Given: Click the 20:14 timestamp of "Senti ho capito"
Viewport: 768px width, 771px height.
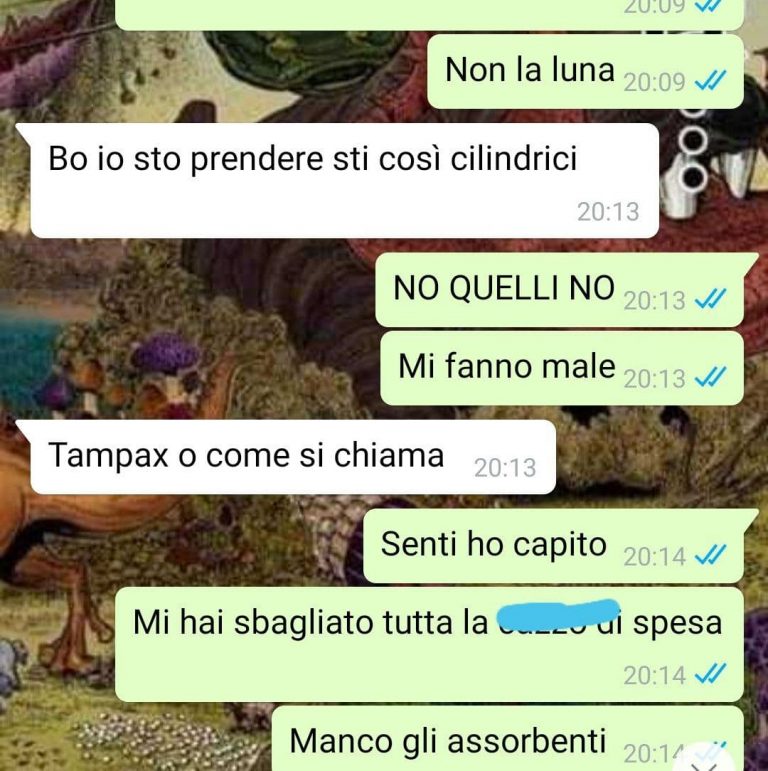Looking at the screenshot, I should [654, 557].
